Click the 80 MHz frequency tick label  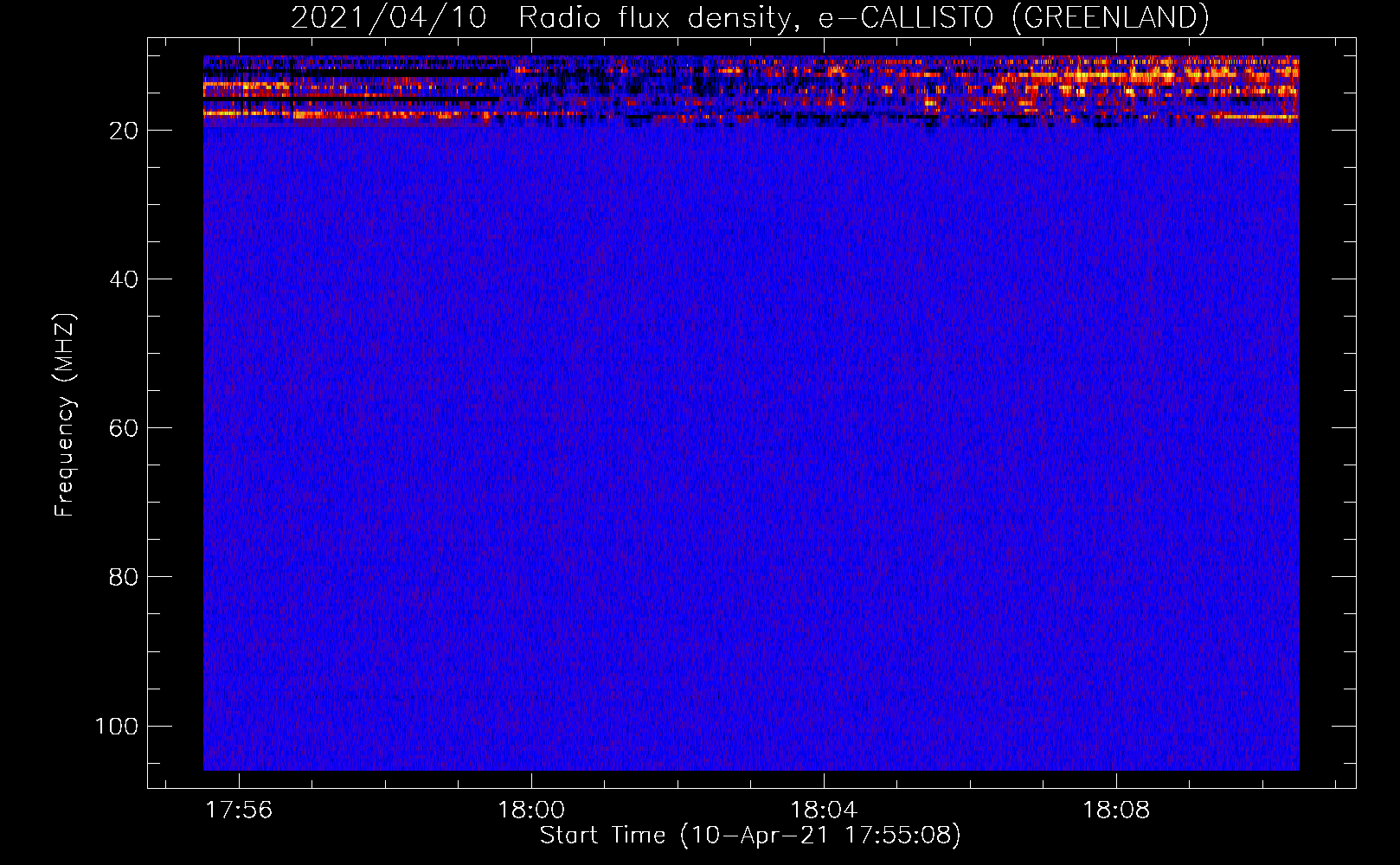124,577
